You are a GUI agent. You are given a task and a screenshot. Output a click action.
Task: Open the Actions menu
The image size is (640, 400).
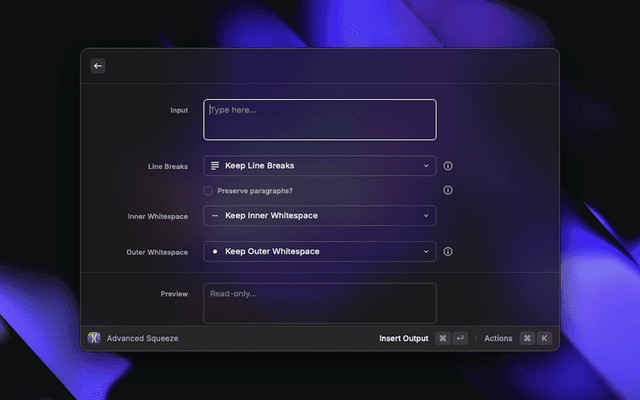click(498, 338)
